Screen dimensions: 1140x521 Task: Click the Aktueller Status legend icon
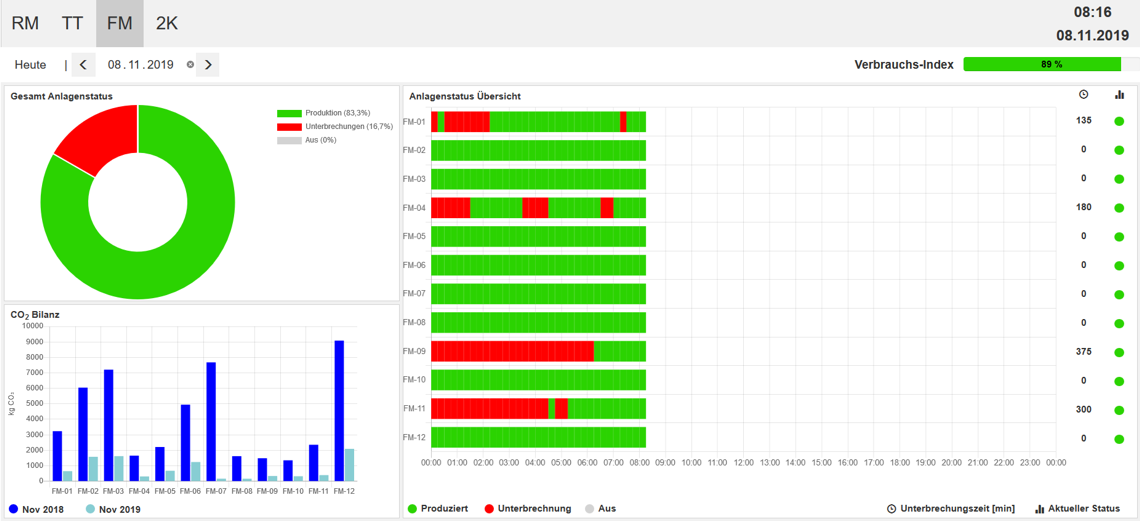point(1039,509)
